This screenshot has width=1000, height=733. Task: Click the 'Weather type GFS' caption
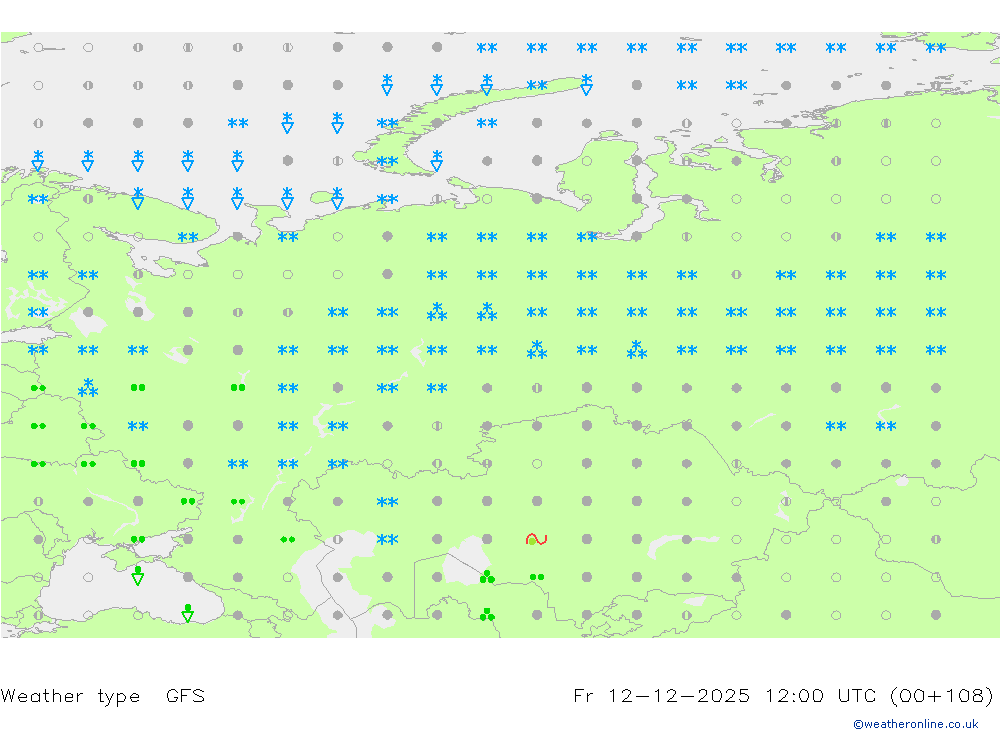click(x=103, y=696)
